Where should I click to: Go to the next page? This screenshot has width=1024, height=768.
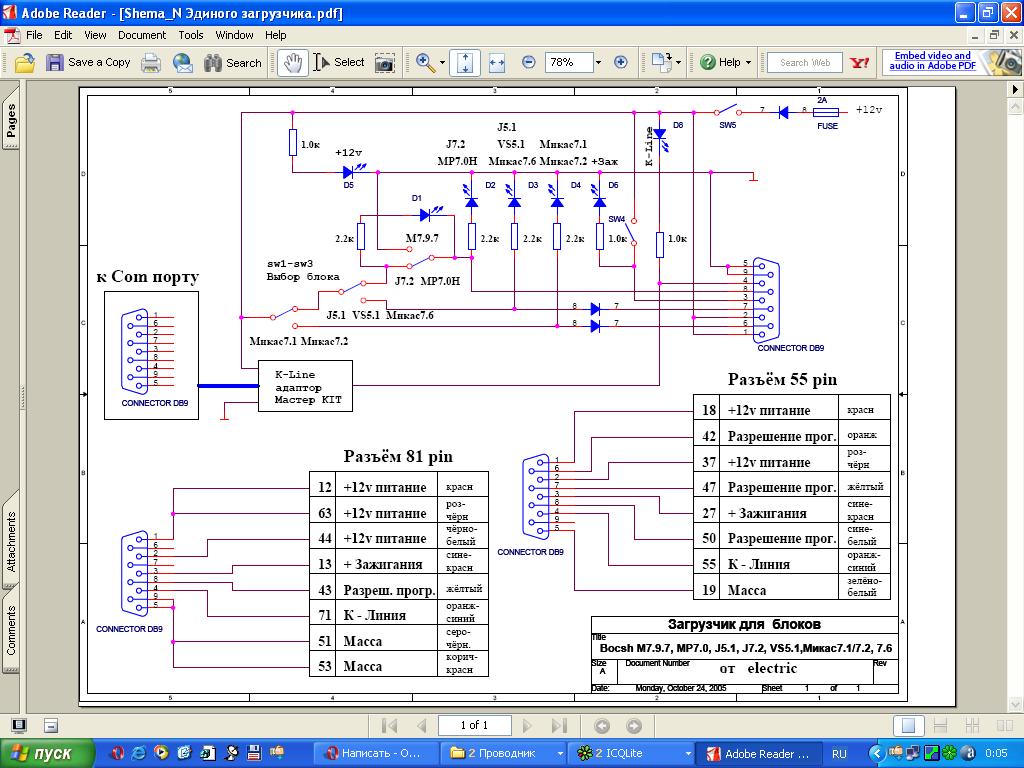(527, 726)
